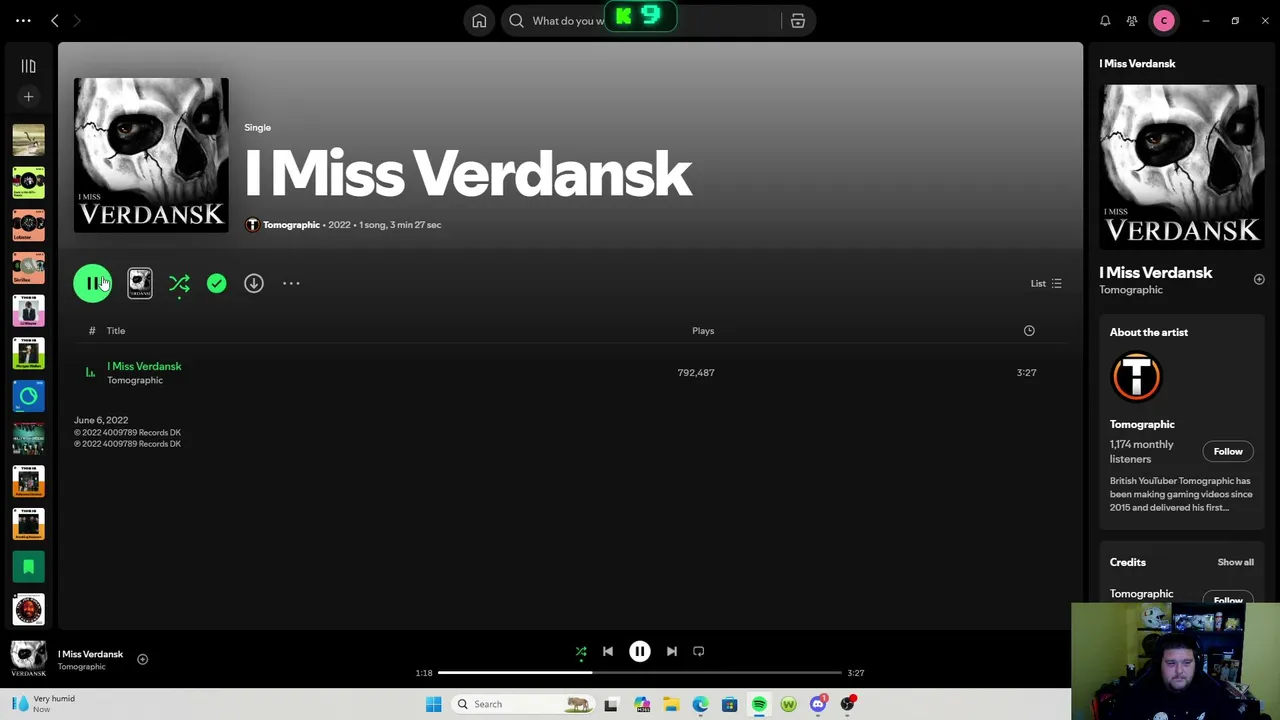Toggle the green saved checkmark
The width and height of the screenshot is (1280, 720).
(216, 283)
